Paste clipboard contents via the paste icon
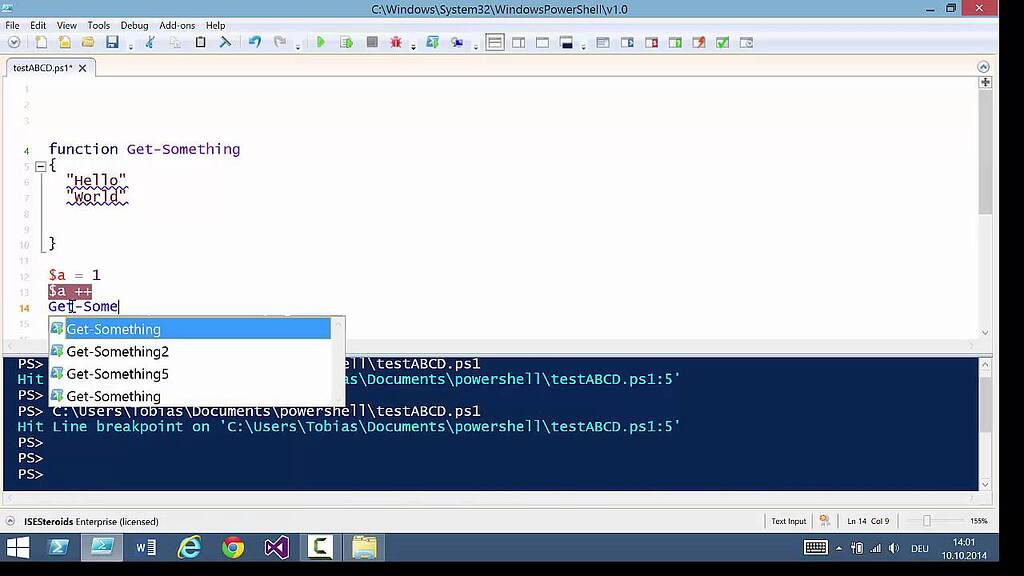Viewport: 1024px width, 576px height. (x=200, y=42)
